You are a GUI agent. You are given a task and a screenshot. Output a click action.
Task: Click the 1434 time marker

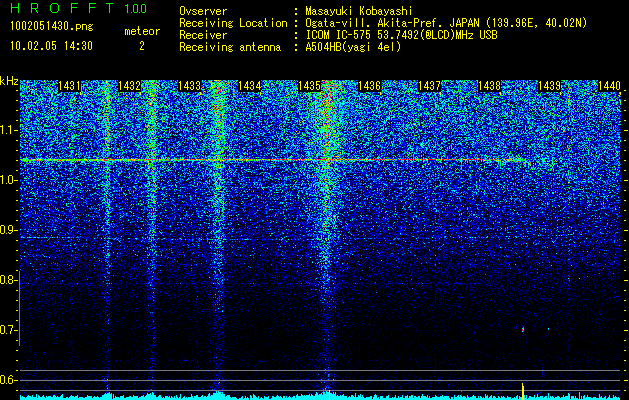[x=250, y=86]
